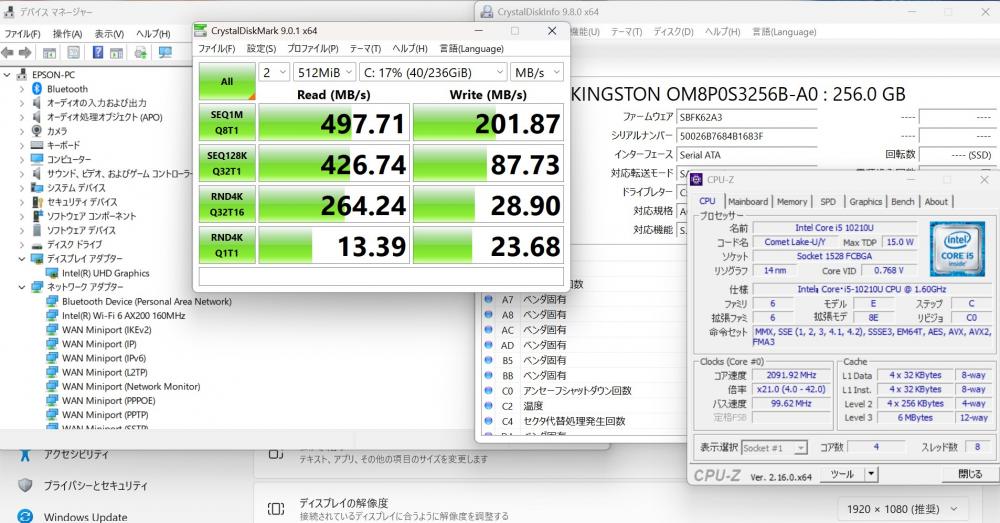Image resolution: width=1000 pixels, height=523 pixels.
Task: Run the SEQ1M Q8T1 test button
Action: tap(227, 122)
